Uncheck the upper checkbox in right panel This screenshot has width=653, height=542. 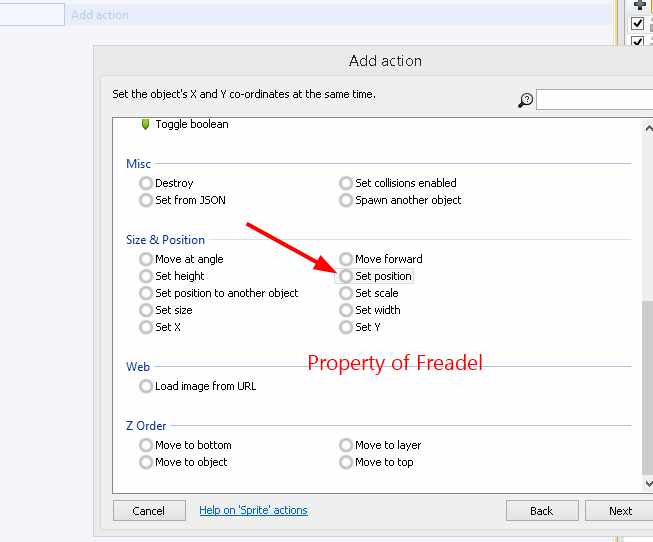tap(638, 24)
